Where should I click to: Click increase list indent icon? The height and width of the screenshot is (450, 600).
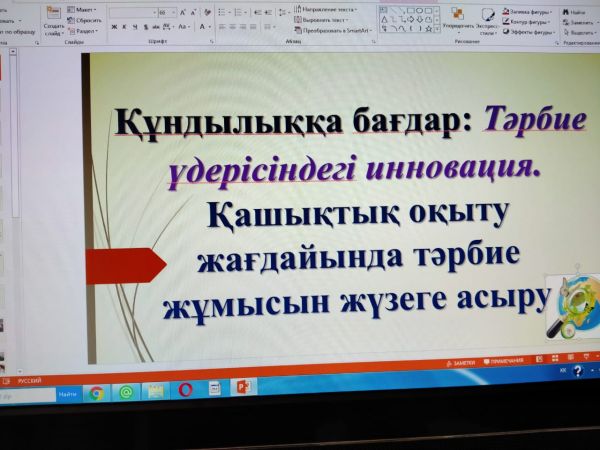pyautogui.click(x=268, y=13)
